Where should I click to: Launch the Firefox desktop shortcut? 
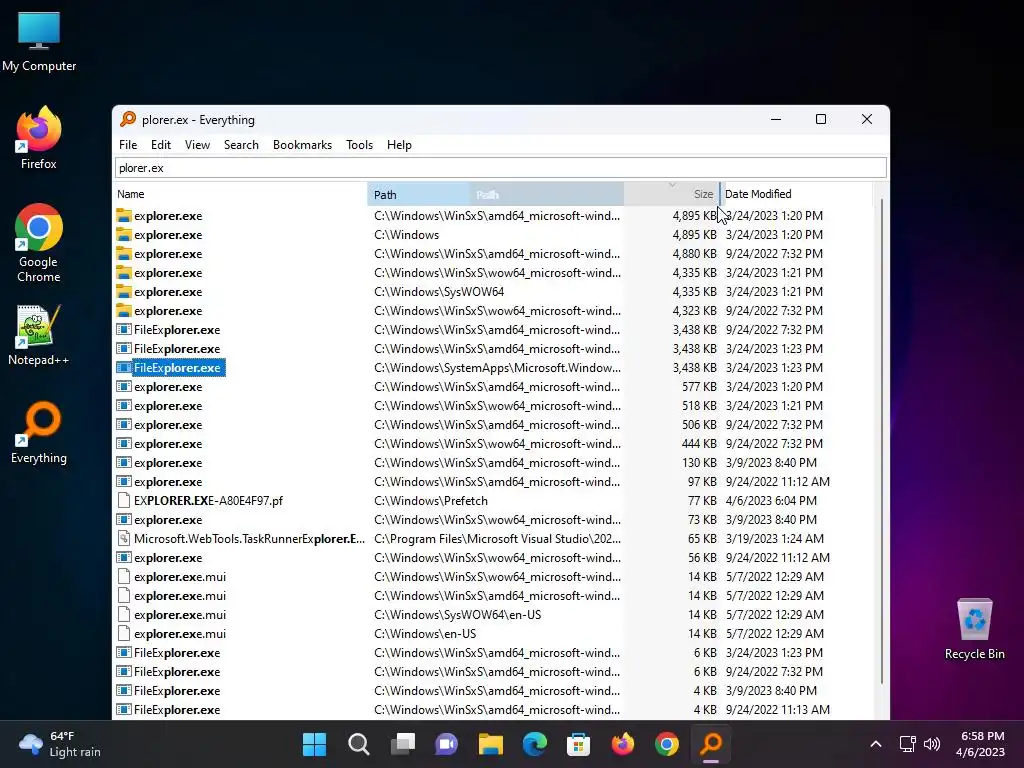pyautogui.click(x=39, y=138)
